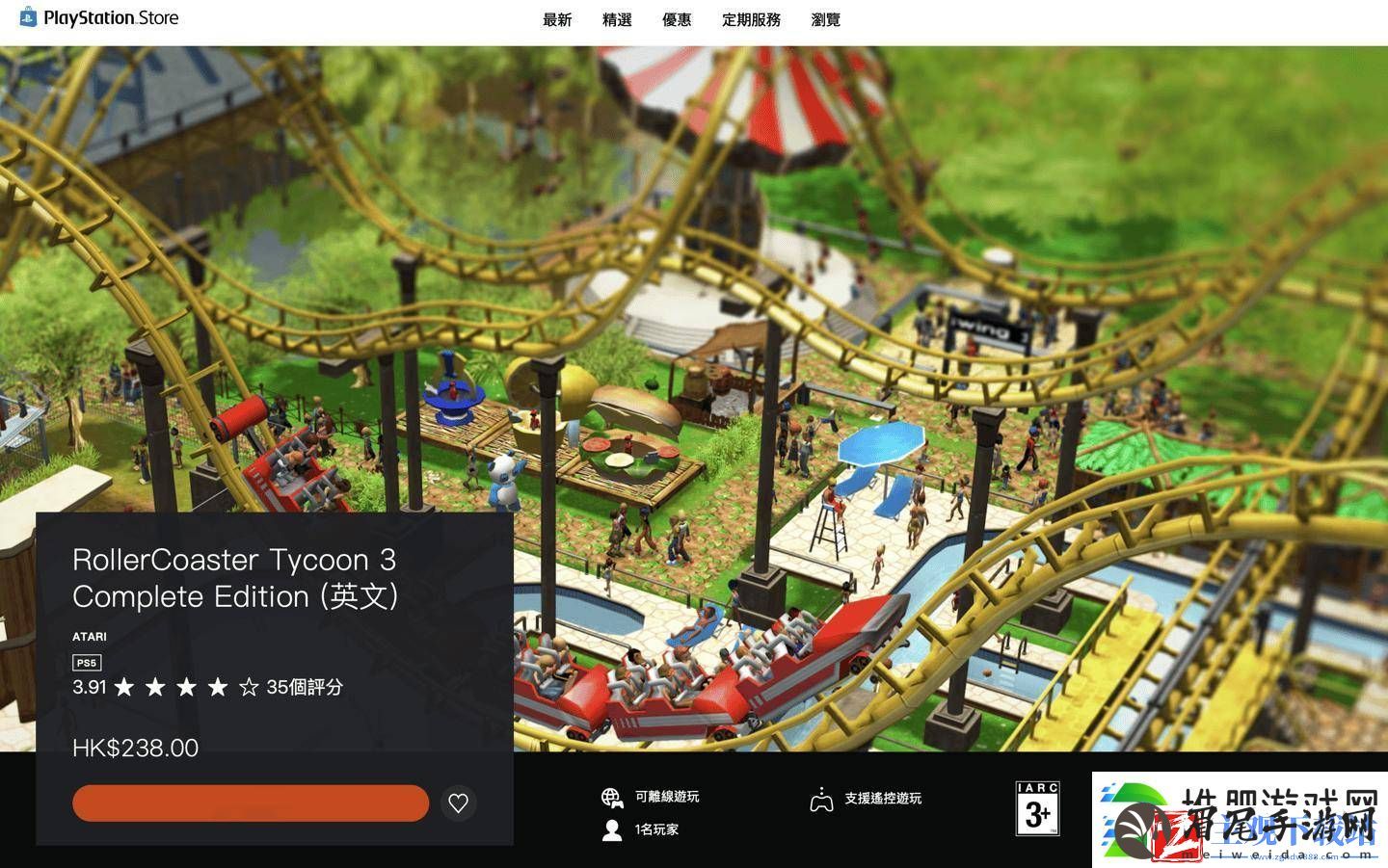Add game to wishlist with heart icon

(x=459, y=802)
